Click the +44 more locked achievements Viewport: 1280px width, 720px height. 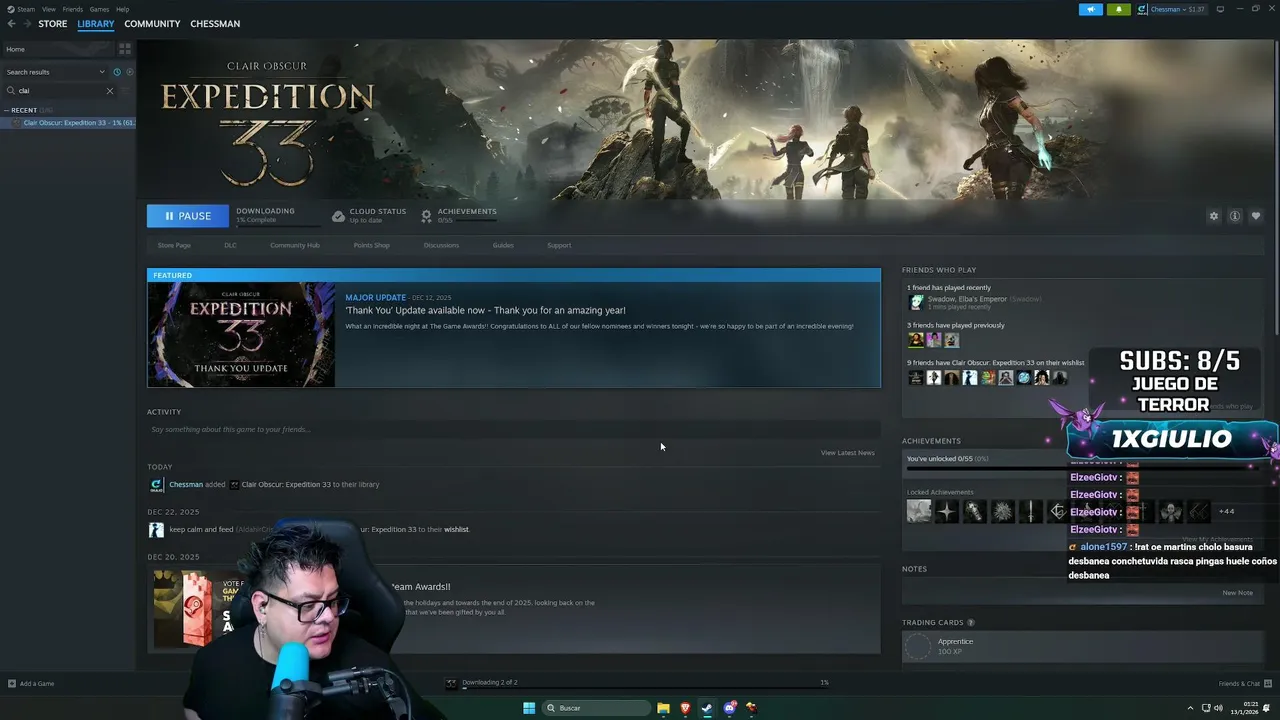[1227, 511]
